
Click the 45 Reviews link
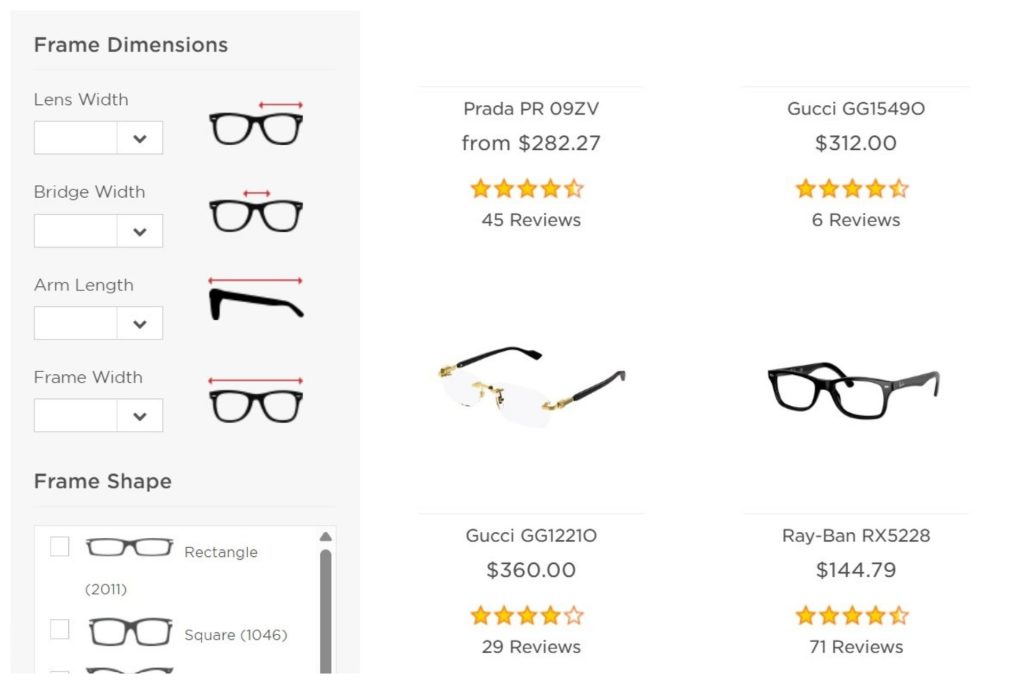pyautogui.click(x=530, y=220)
